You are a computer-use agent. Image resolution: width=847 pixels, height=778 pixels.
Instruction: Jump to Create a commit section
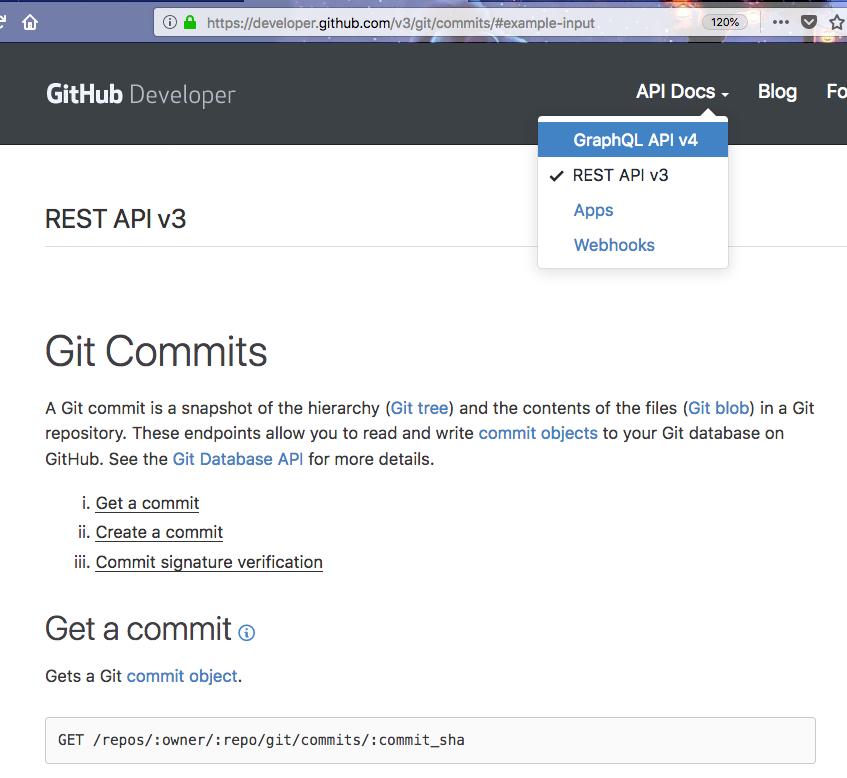tap(159, 532)
